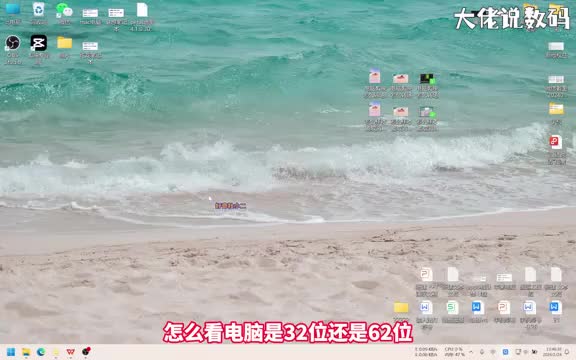Click the network speed KB/s readout
The height and width of the screenshot is (360, 576).
pos(426,352)
